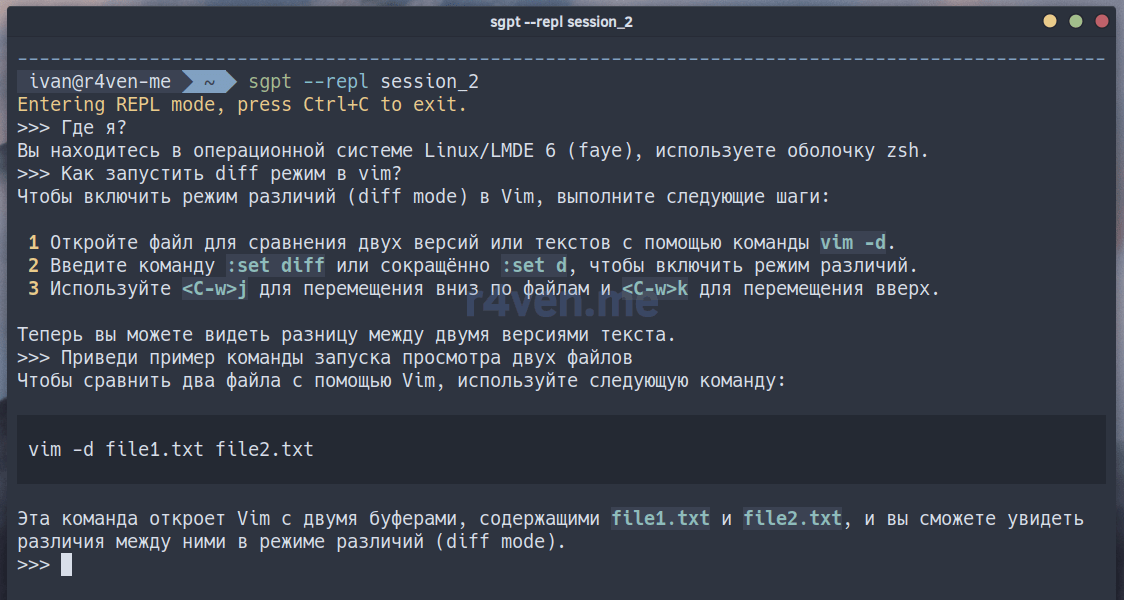Click the 'ivan@r4ven-me' prompt segment
Viewport: 1124px width, 600px height.
[x=100, y=82]
